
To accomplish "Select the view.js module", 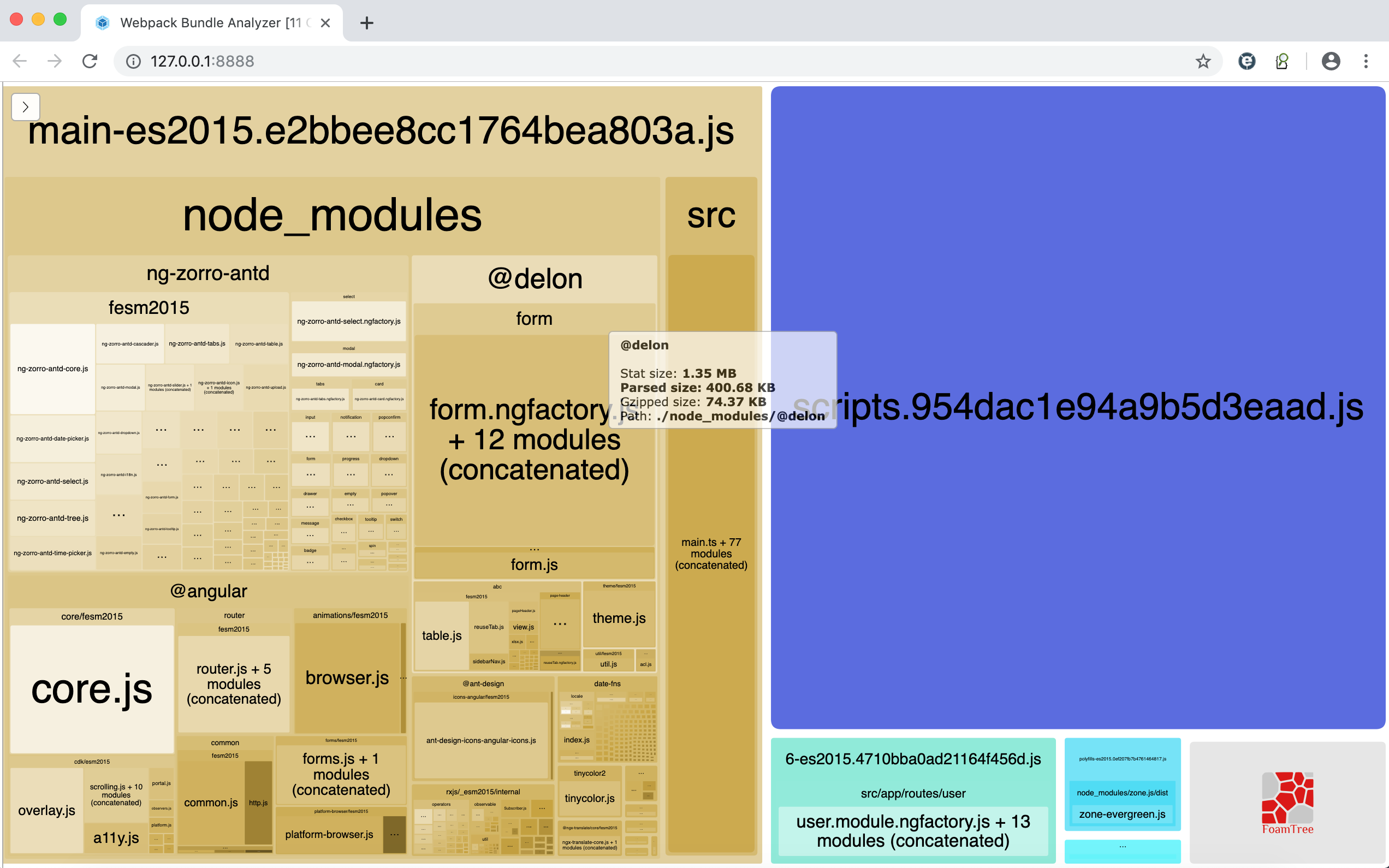I will coord(524,627).
